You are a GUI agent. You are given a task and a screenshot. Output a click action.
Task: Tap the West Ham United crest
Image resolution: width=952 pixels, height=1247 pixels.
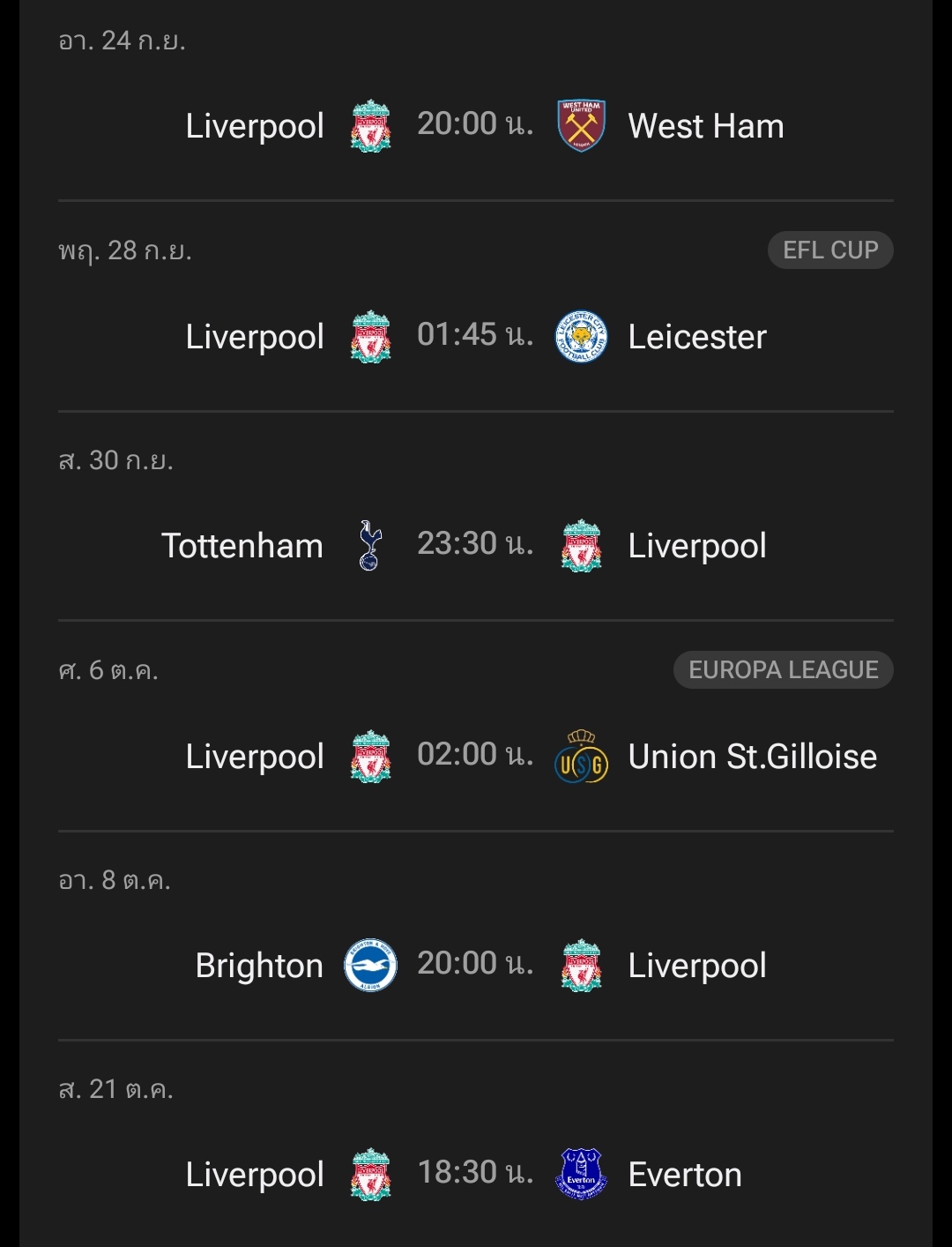point(581,125)
